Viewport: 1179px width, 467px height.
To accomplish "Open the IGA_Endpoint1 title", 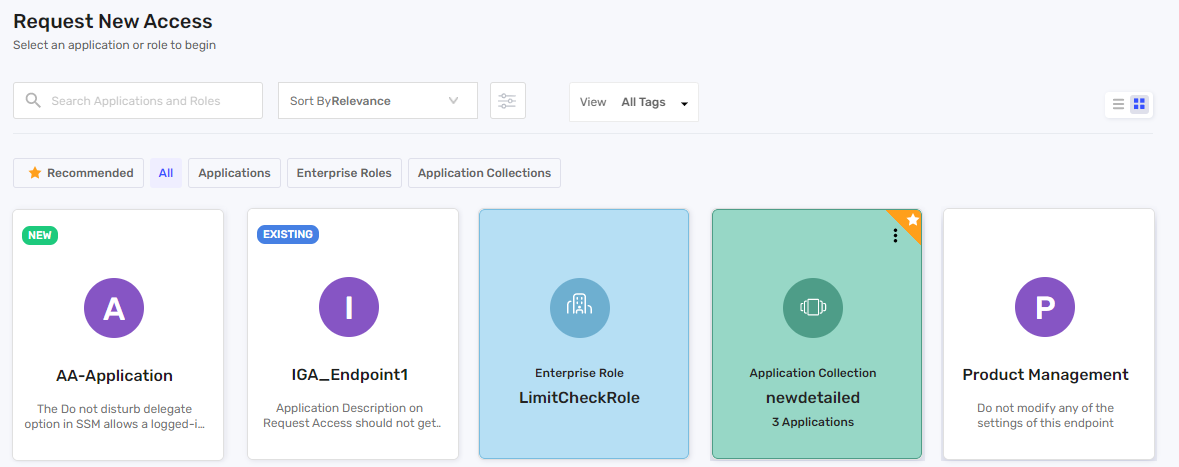I will tap(350, 375).
